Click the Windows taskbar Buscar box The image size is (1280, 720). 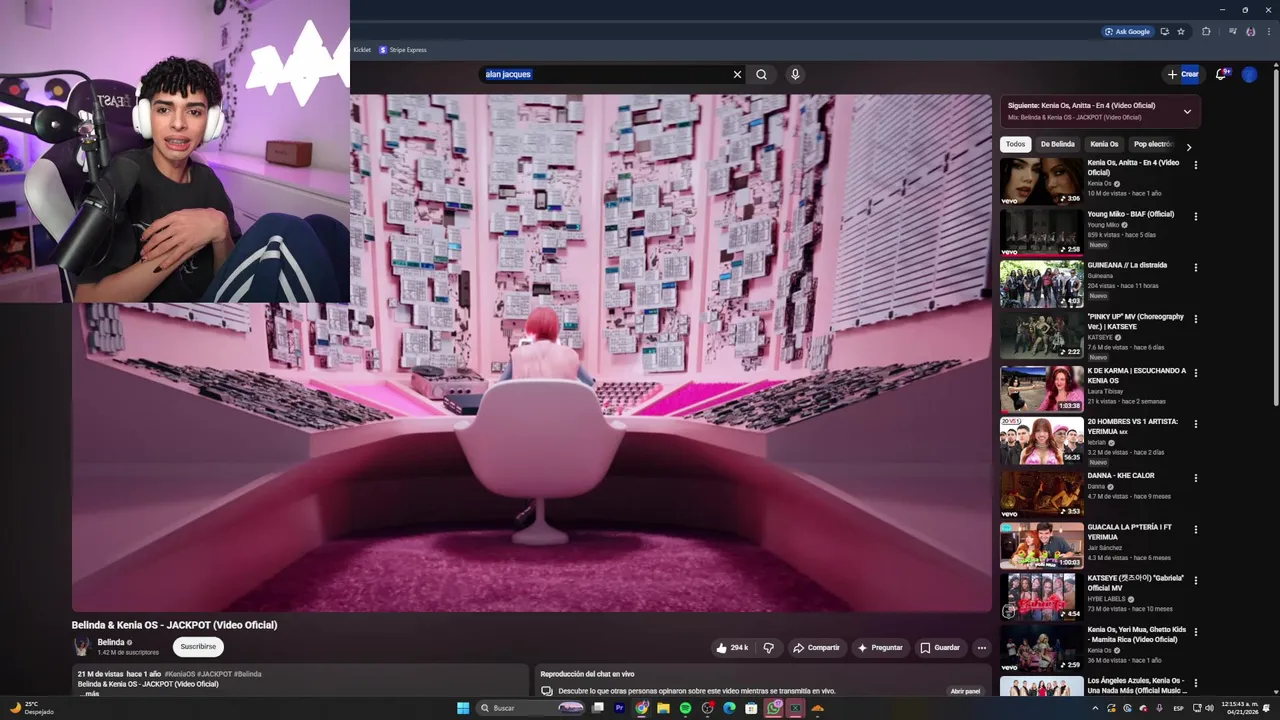point(532,708)
